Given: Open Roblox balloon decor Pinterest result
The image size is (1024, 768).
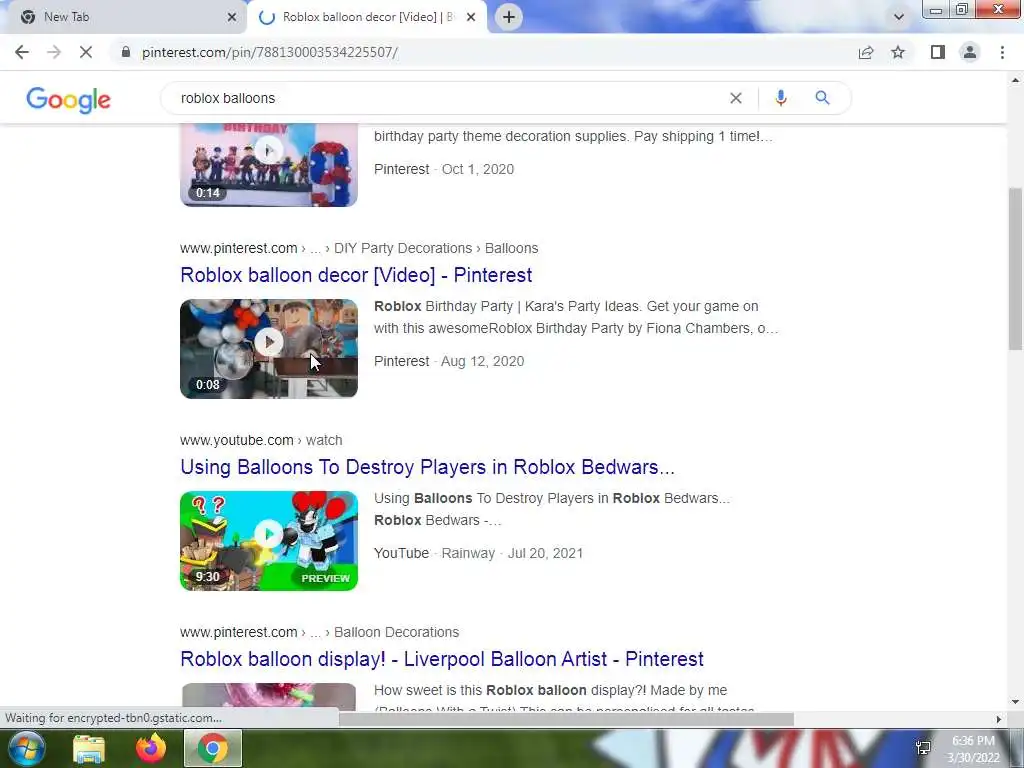Looking at the screenshot, I should (356, 275).
